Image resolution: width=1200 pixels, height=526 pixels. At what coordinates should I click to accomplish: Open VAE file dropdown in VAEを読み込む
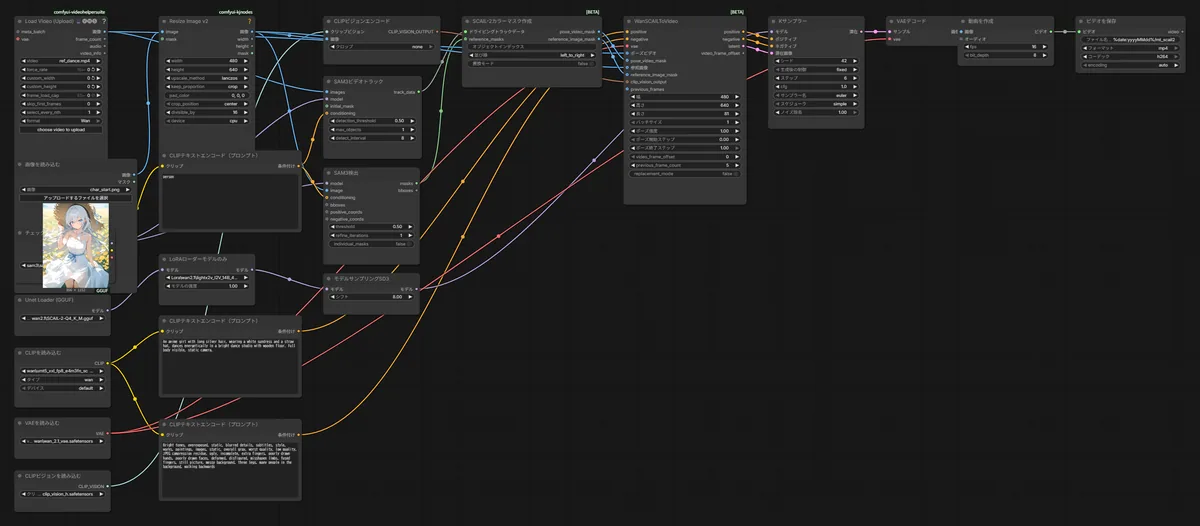click(x=61, y=441)
